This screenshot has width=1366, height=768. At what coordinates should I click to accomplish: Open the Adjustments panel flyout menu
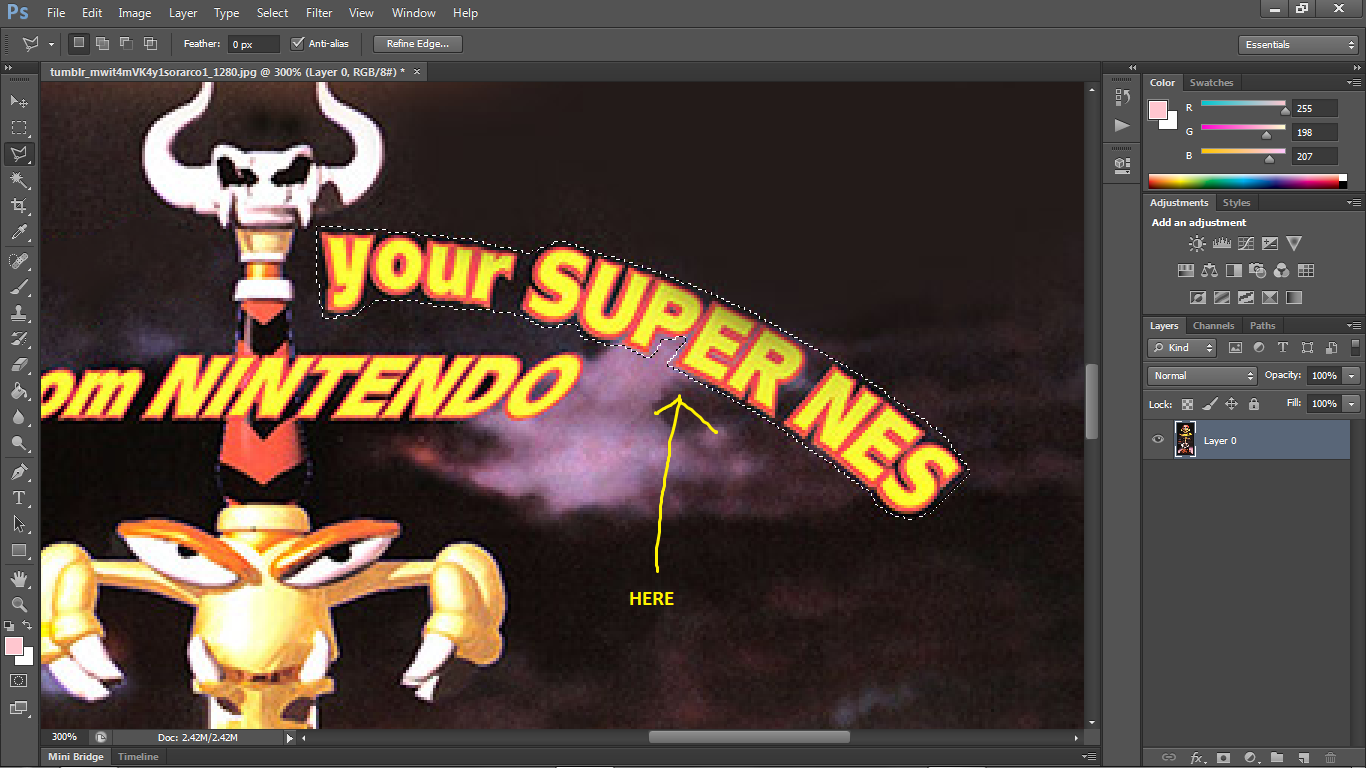point(1355,203)
